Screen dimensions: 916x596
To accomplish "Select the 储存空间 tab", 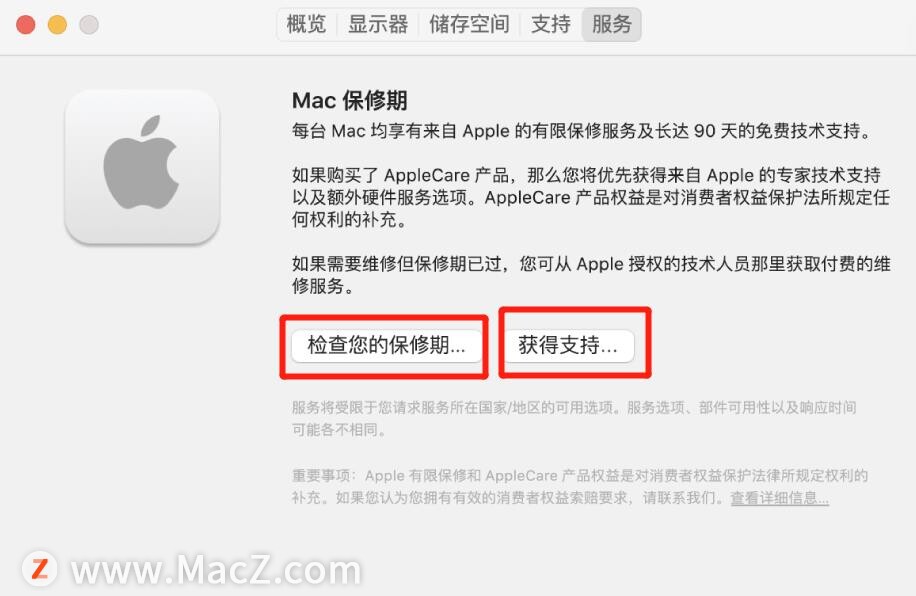I will tap(469, 25).
